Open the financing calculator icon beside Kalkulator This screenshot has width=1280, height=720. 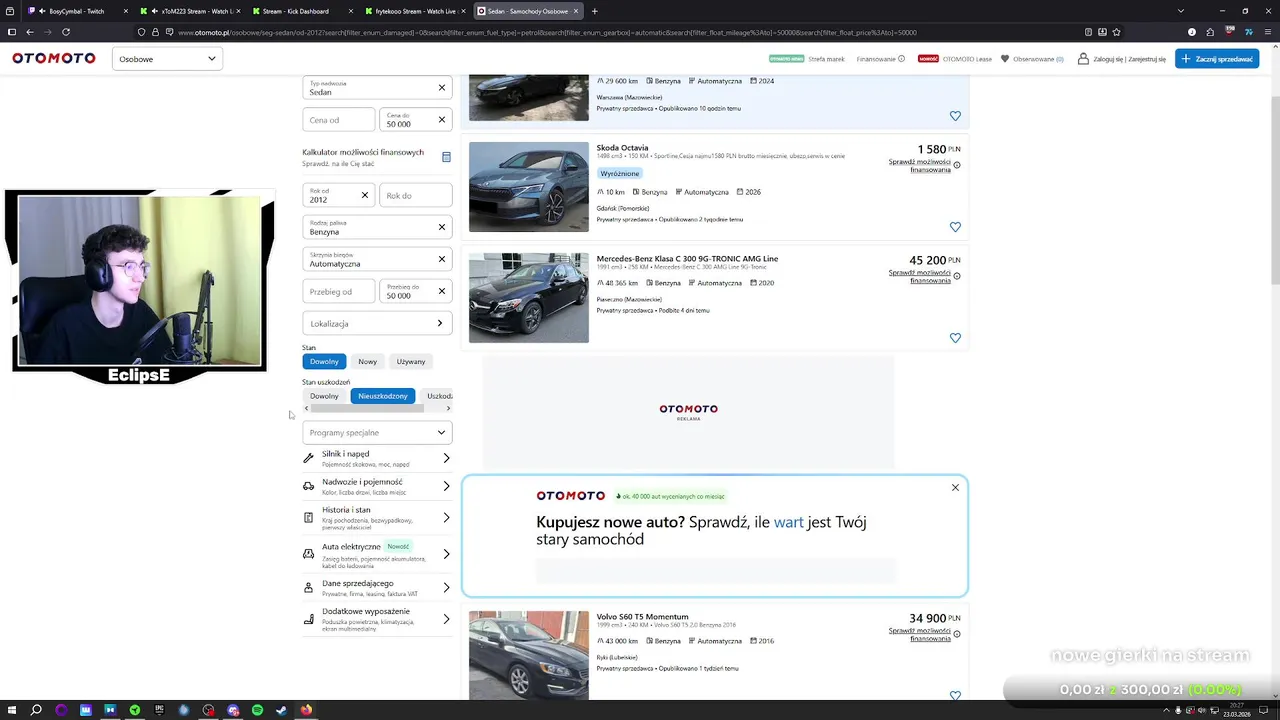coord(446,157)
